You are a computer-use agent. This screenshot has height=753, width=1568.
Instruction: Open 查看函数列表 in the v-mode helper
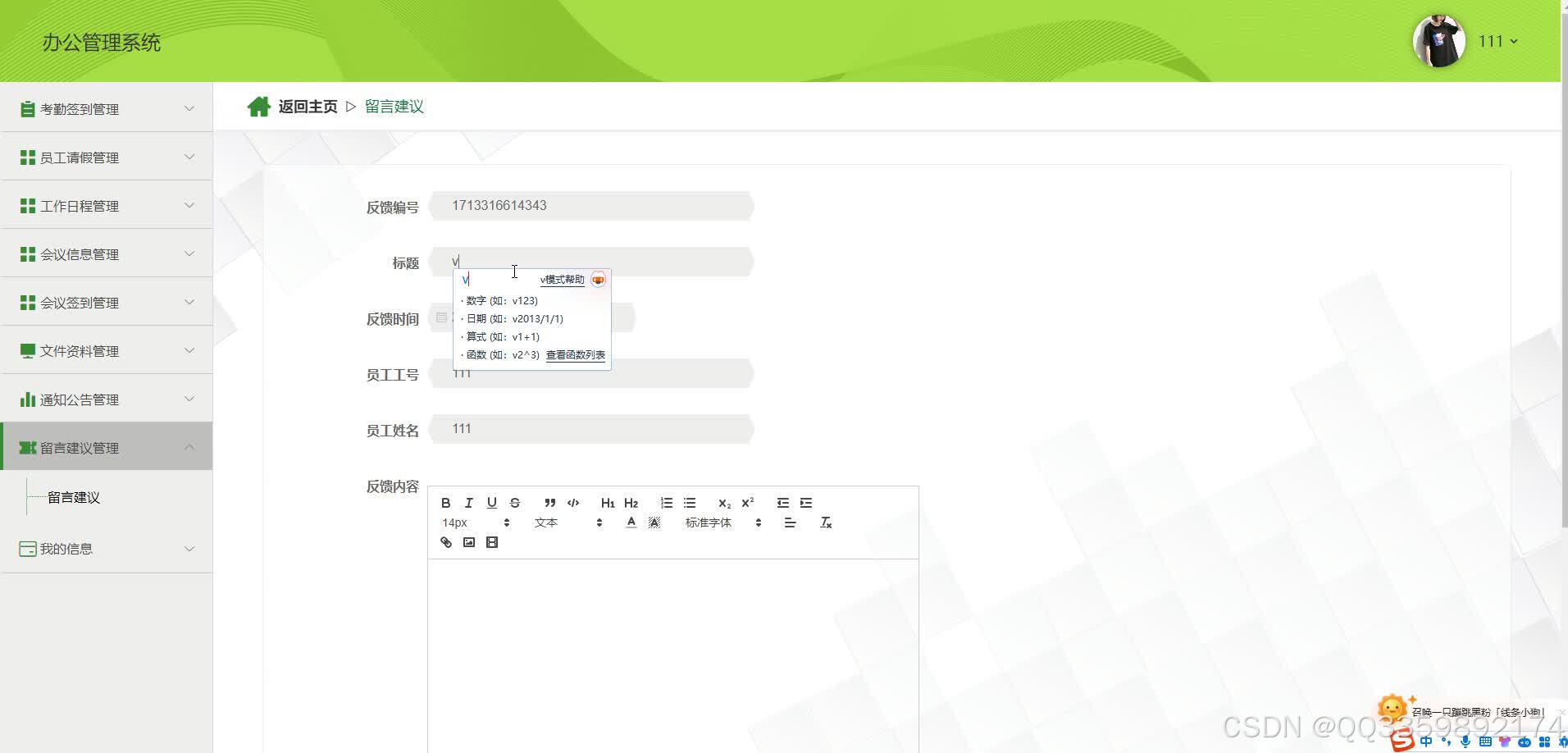click(575, 355)
